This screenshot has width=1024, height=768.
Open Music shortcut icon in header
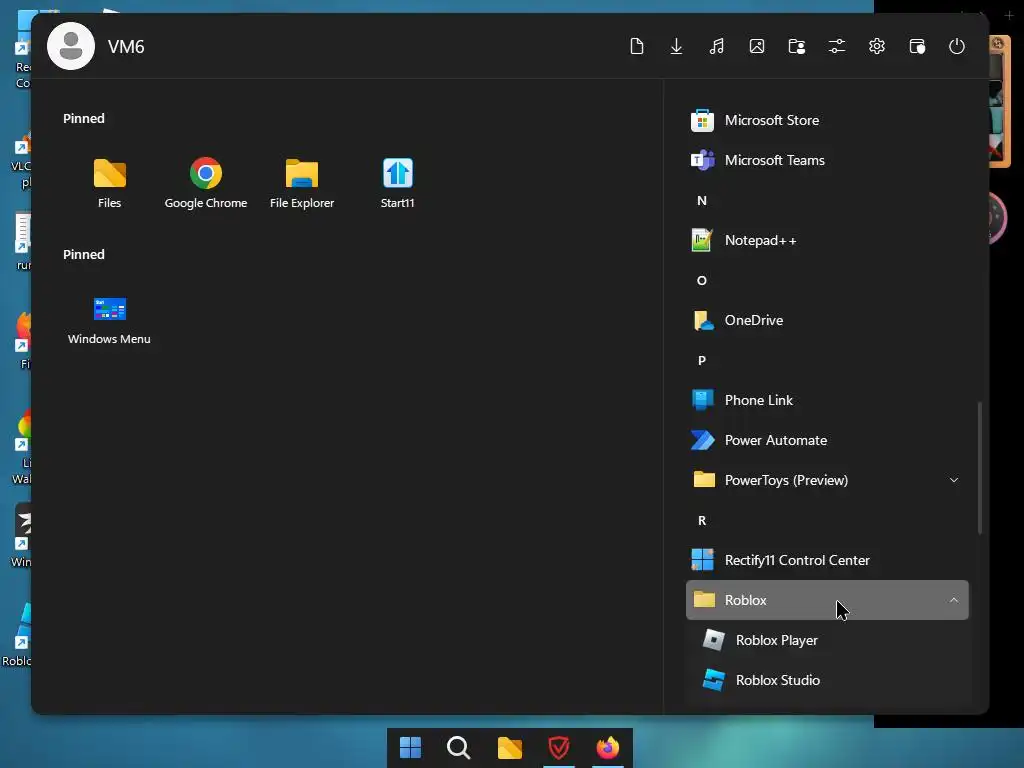coord(716,46)
